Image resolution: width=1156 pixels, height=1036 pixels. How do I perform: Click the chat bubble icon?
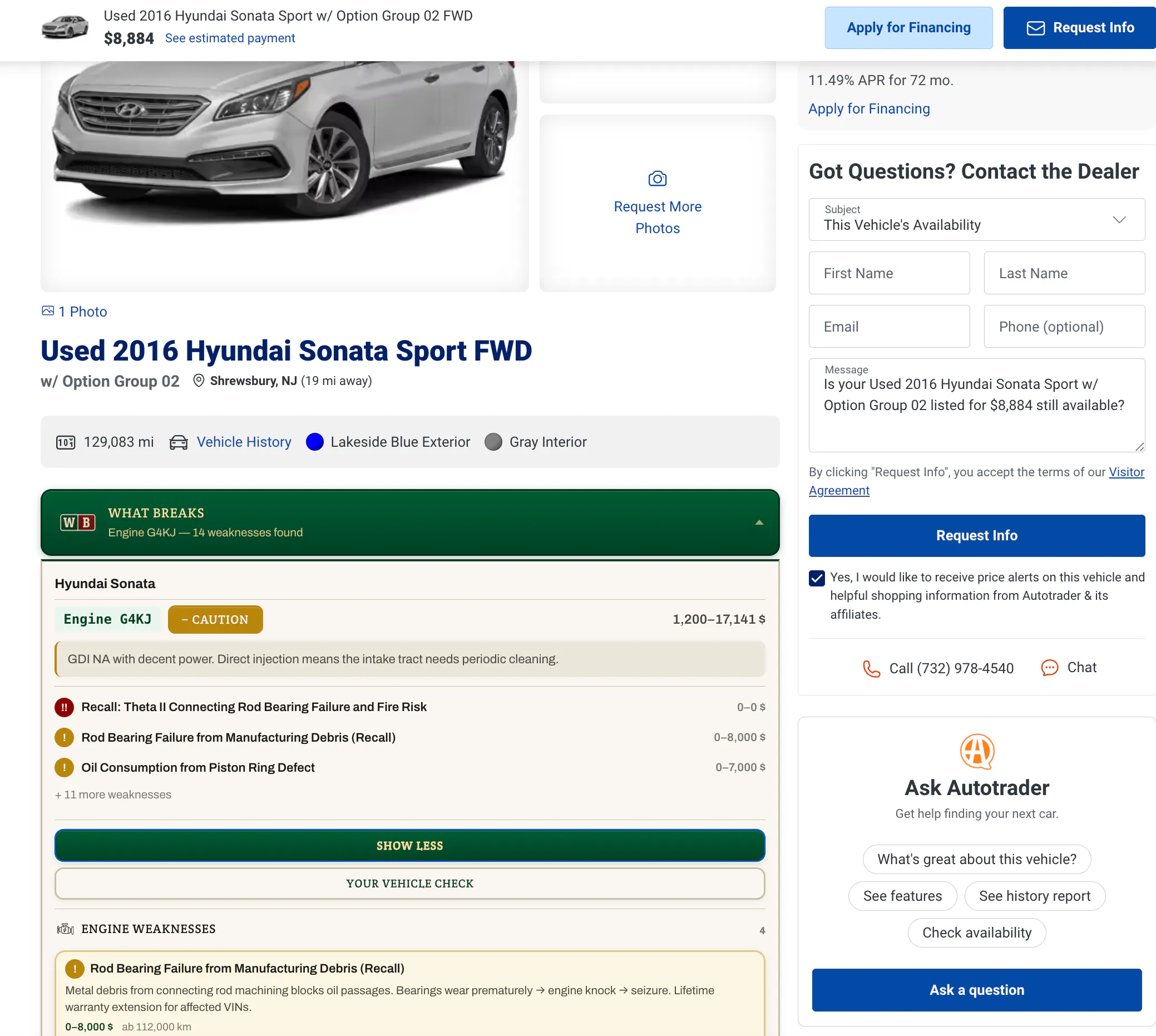[1050, 667]
